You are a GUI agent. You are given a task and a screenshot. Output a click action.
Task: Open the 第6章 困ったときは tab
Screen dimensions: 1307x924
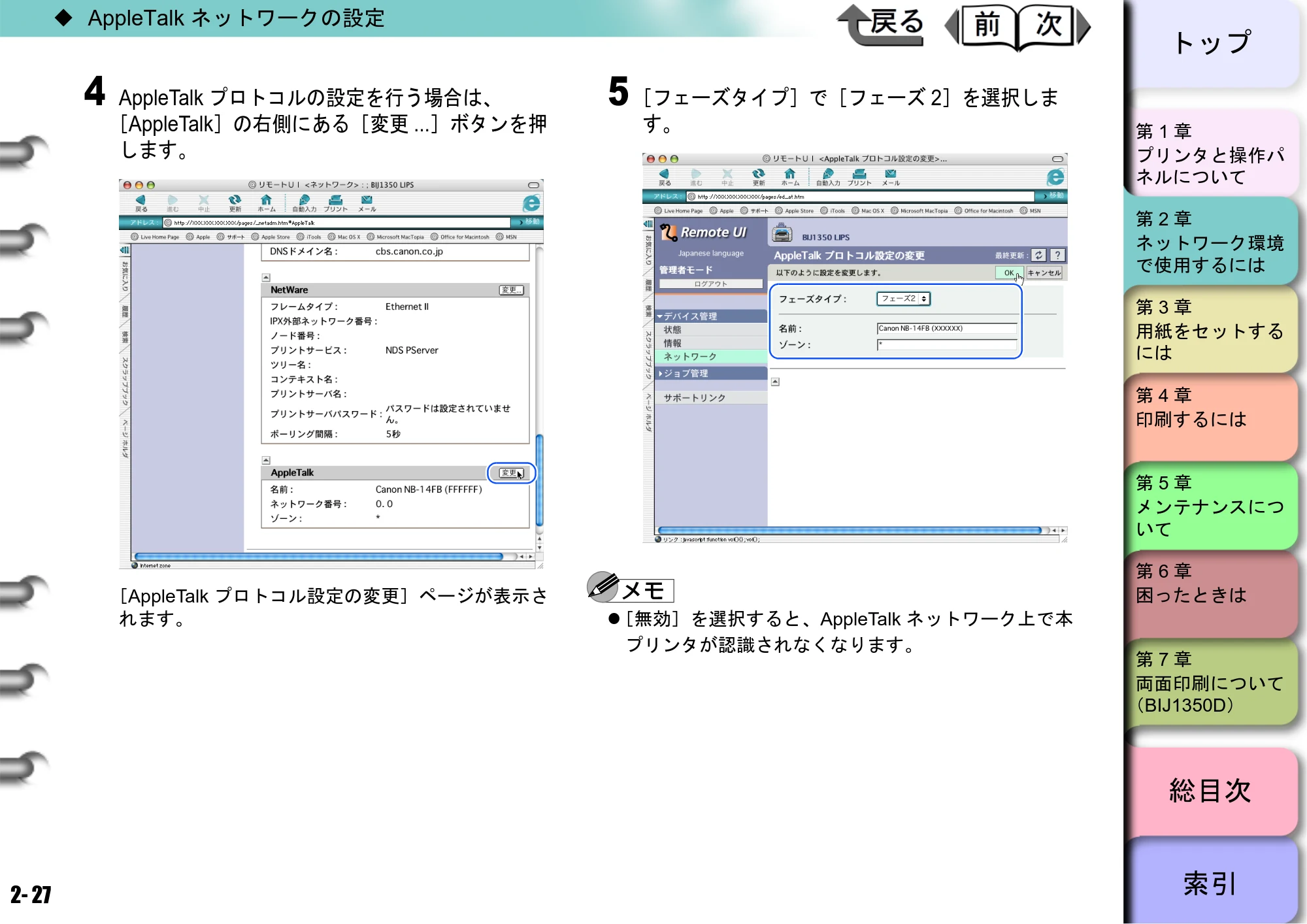[1210, 594]
